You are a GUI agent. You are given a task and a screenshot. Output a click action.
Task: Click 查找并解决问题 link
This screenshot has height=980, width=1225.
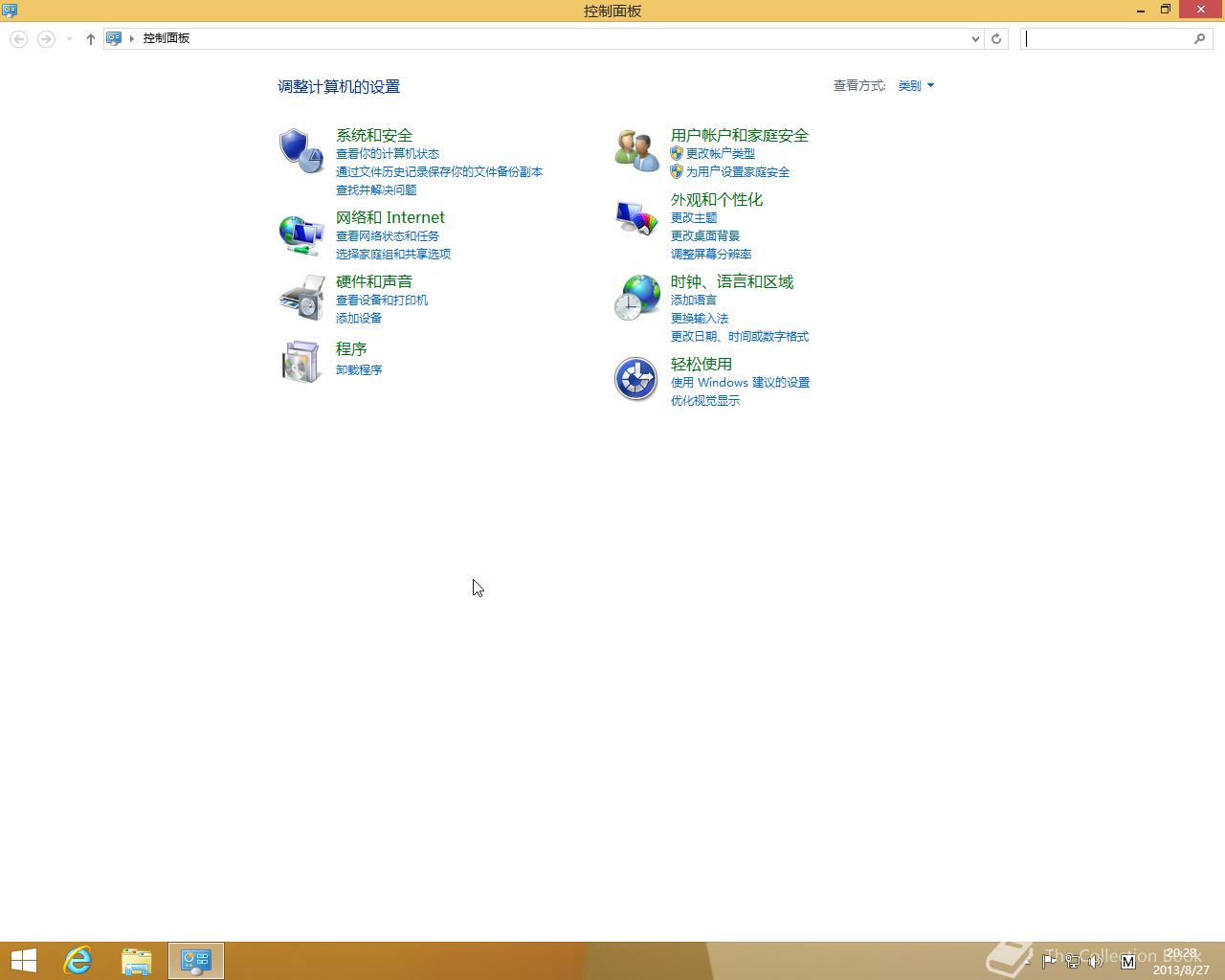click(376, 189)
